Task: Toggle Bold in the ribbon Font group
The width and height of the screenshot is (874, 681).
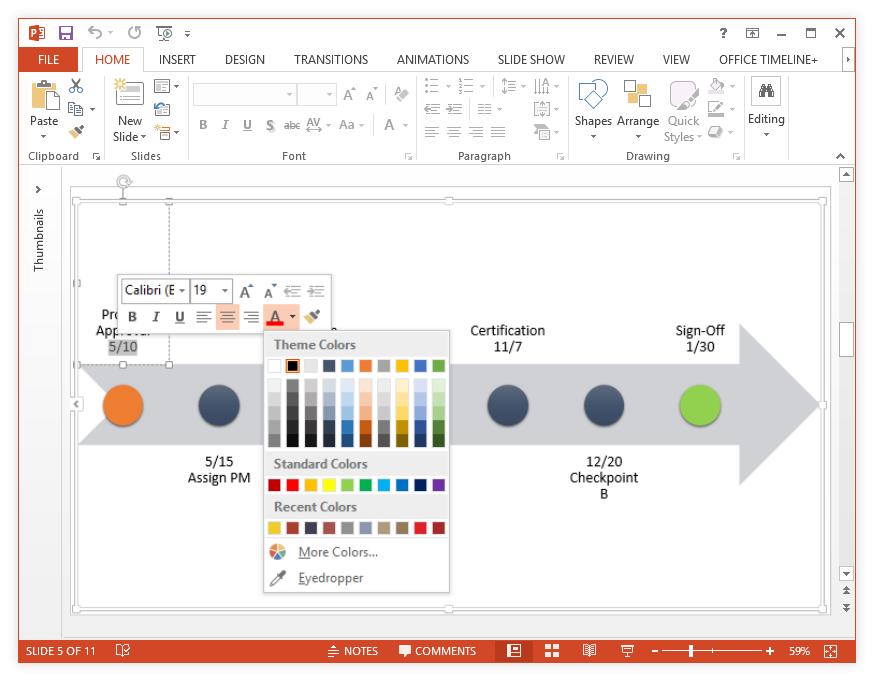Action: (x=203, y=125)
